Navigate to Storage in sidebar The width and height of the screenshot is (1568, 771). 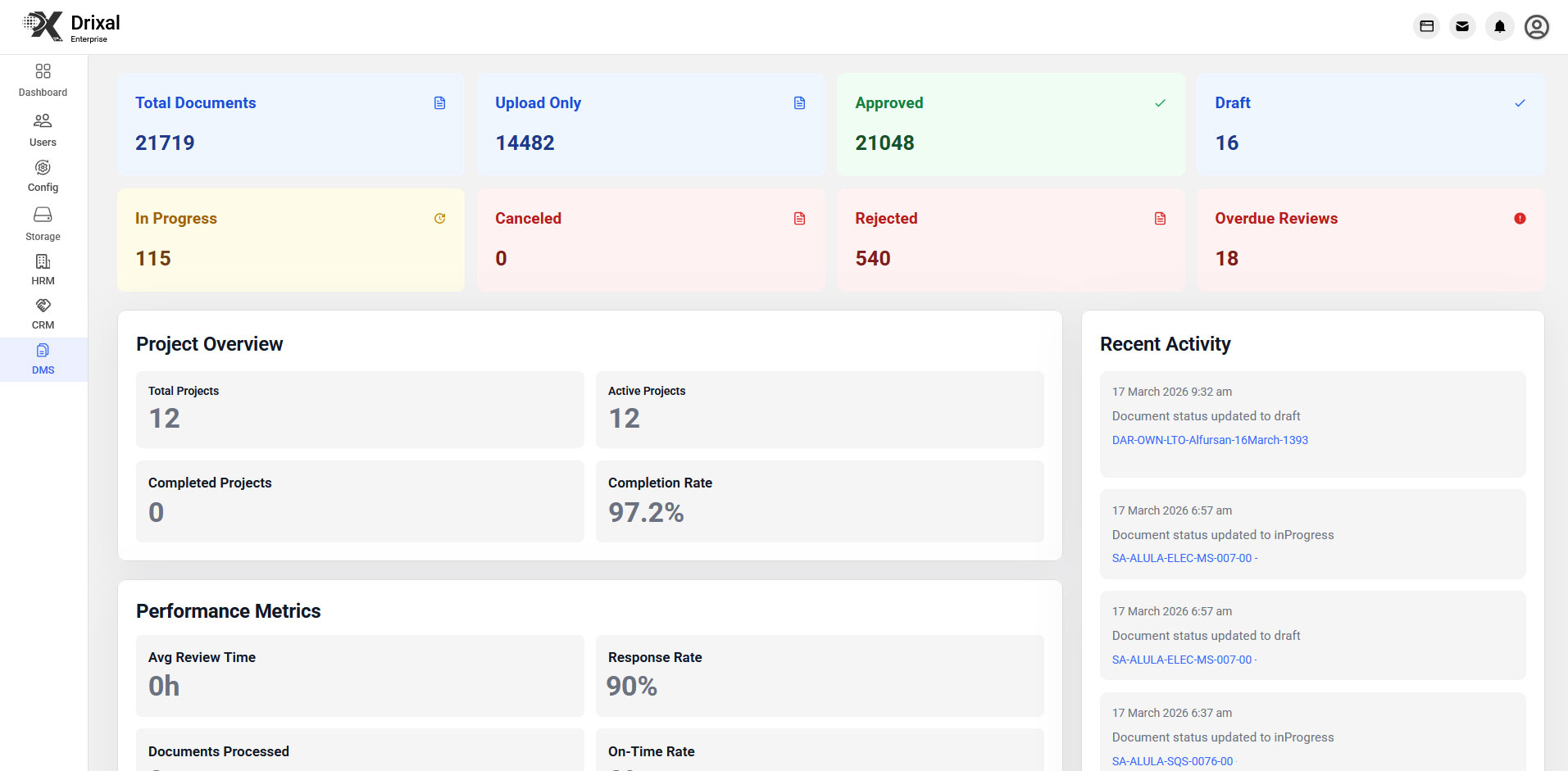[x=43, y=223]
